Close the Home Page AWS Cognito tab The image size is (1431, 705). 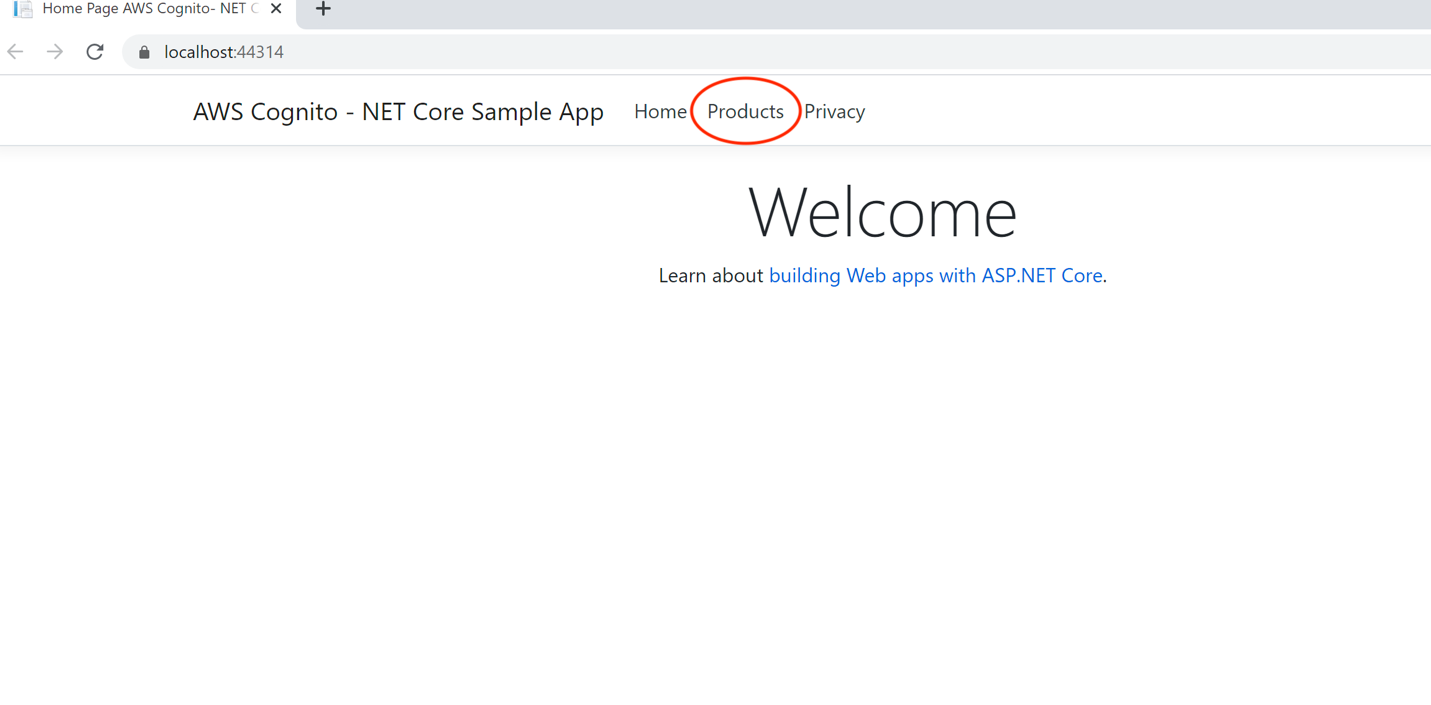(x=276, y=8)
